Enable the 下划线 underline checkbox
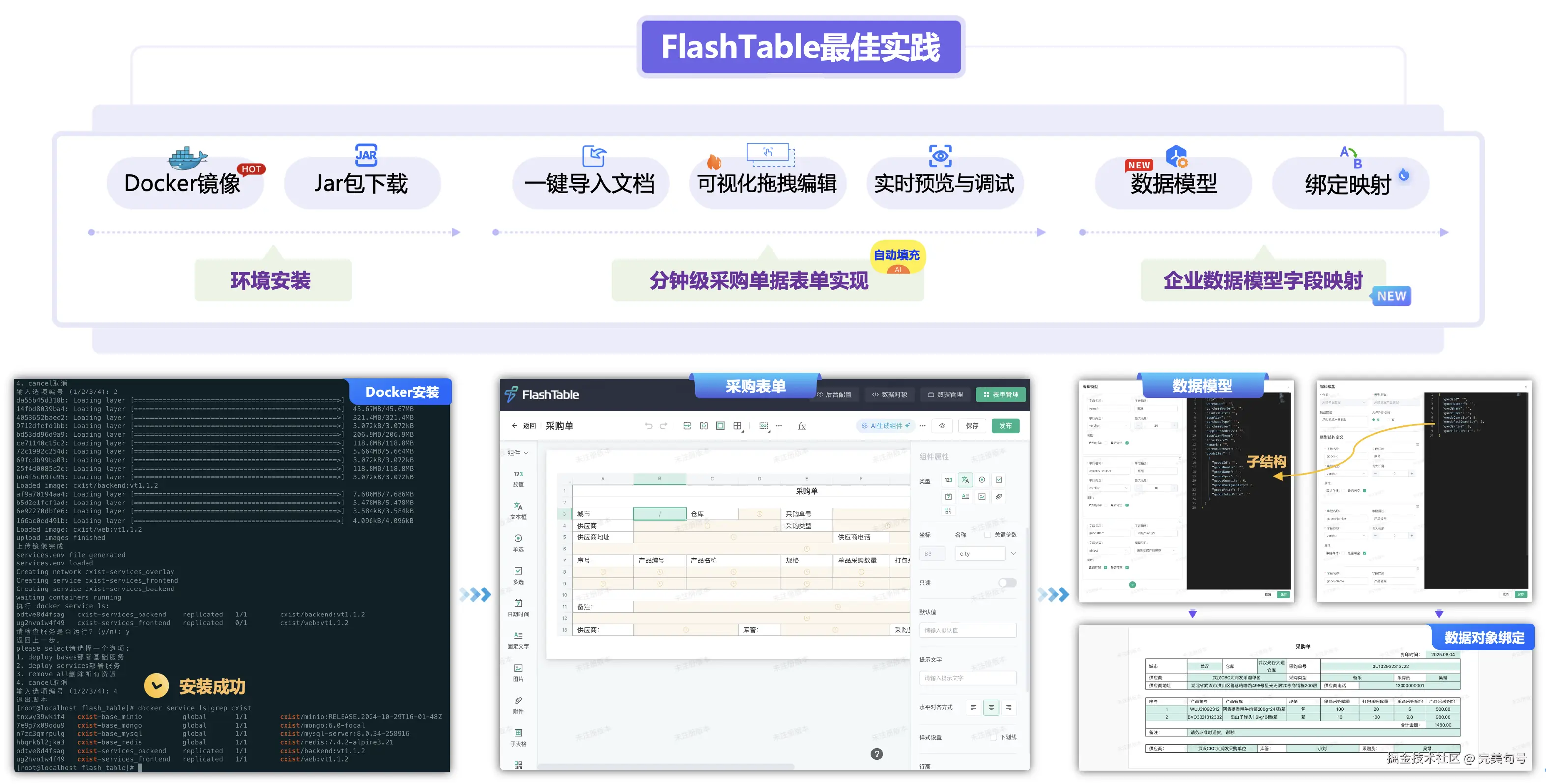 point(994,737)
